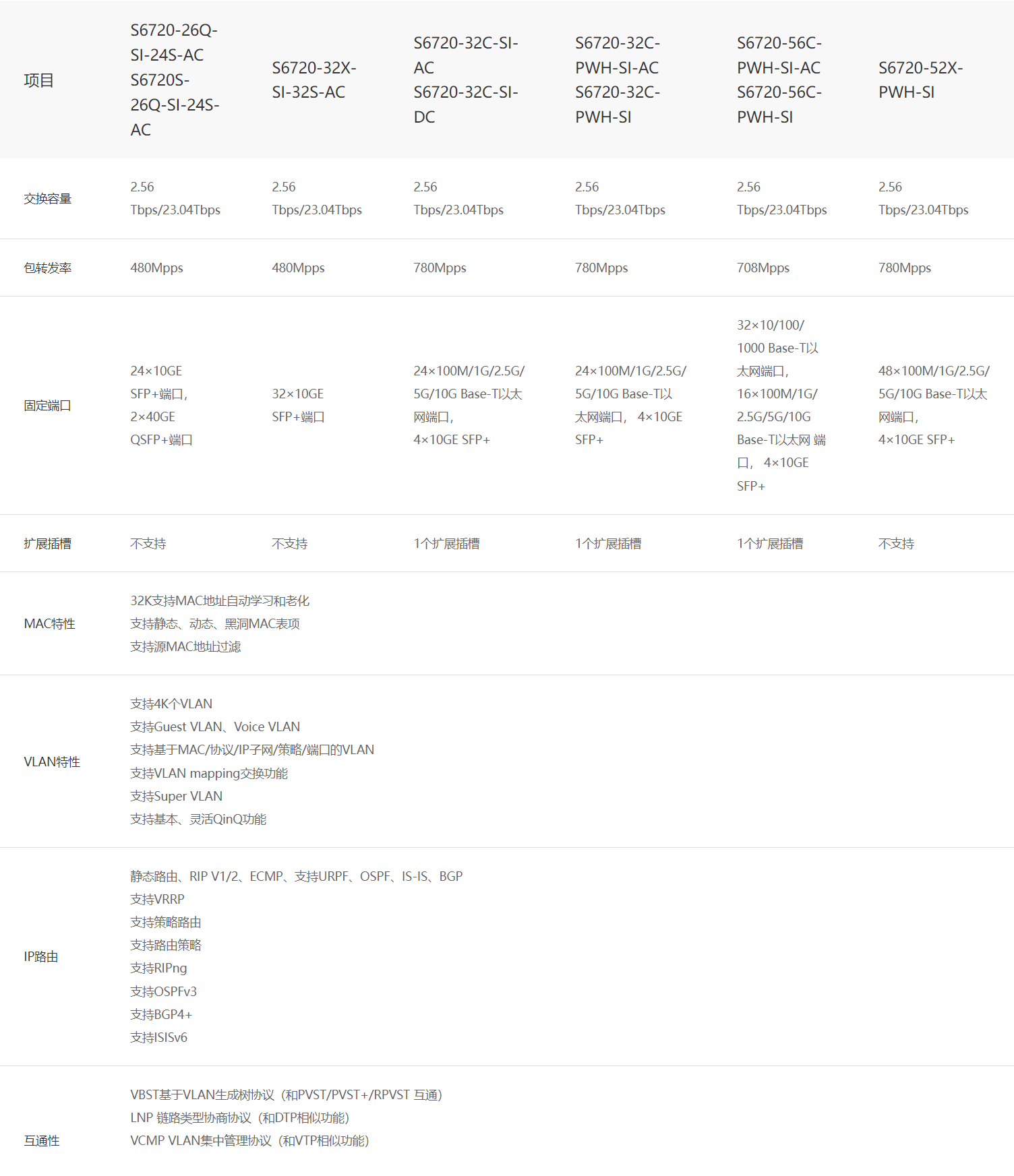Screen dimensions: 1014x1176
Task: Click the 扩展插槽 row label
Action: (x=47, y=544)
